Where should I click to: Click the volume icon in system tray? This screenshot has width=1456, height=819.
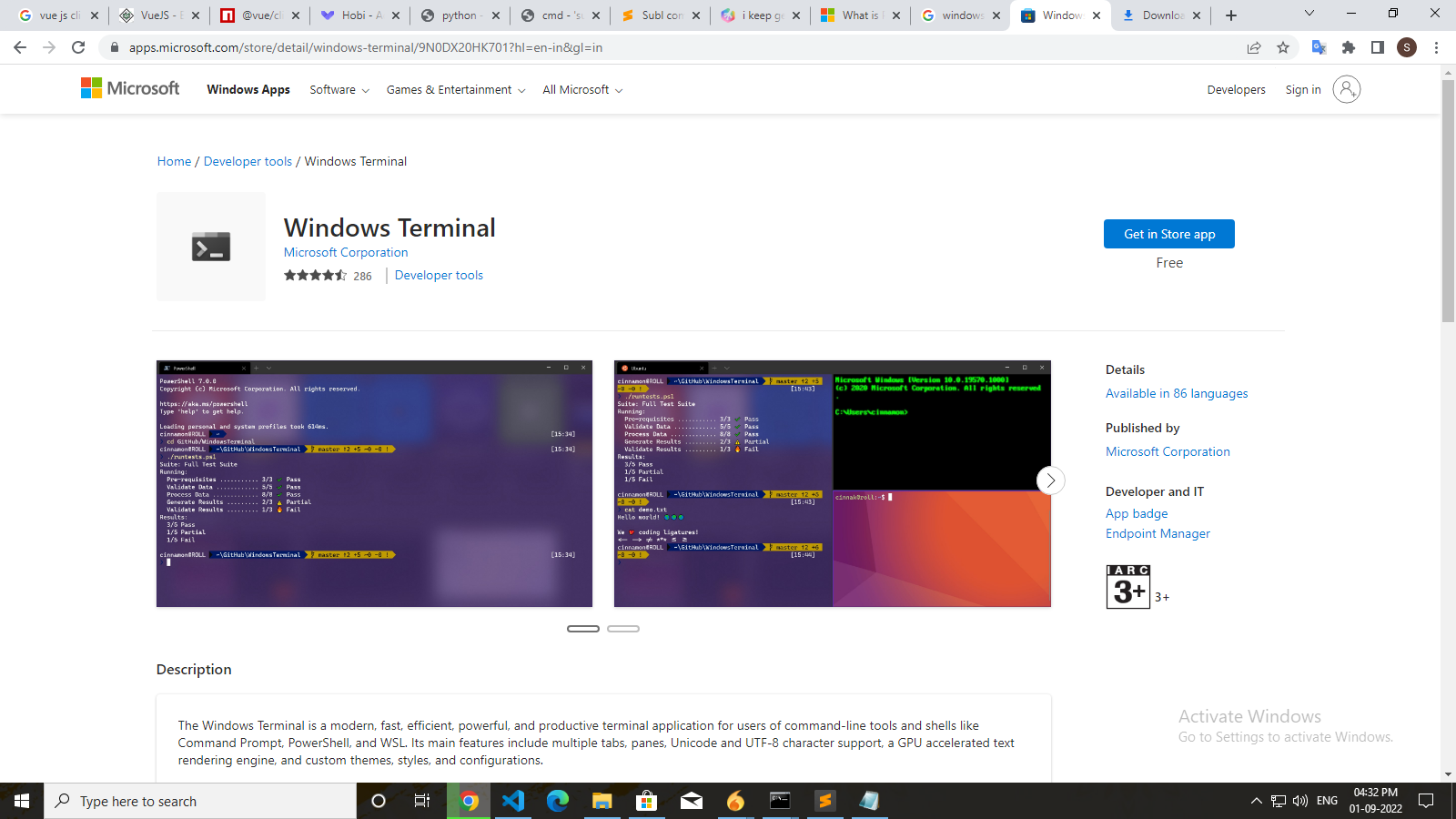tap(1300, 801)
